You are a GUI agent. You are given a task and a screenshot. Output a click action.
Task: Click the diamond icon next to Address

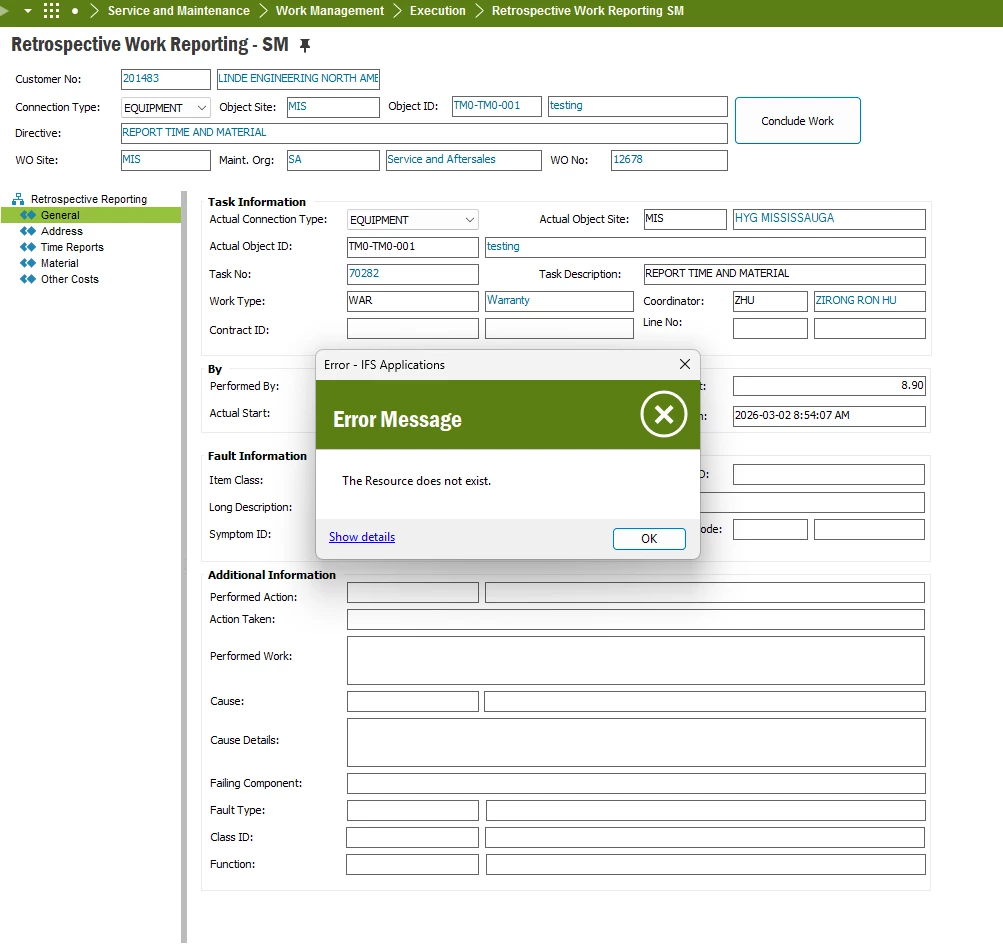click(x=28, y=231)
